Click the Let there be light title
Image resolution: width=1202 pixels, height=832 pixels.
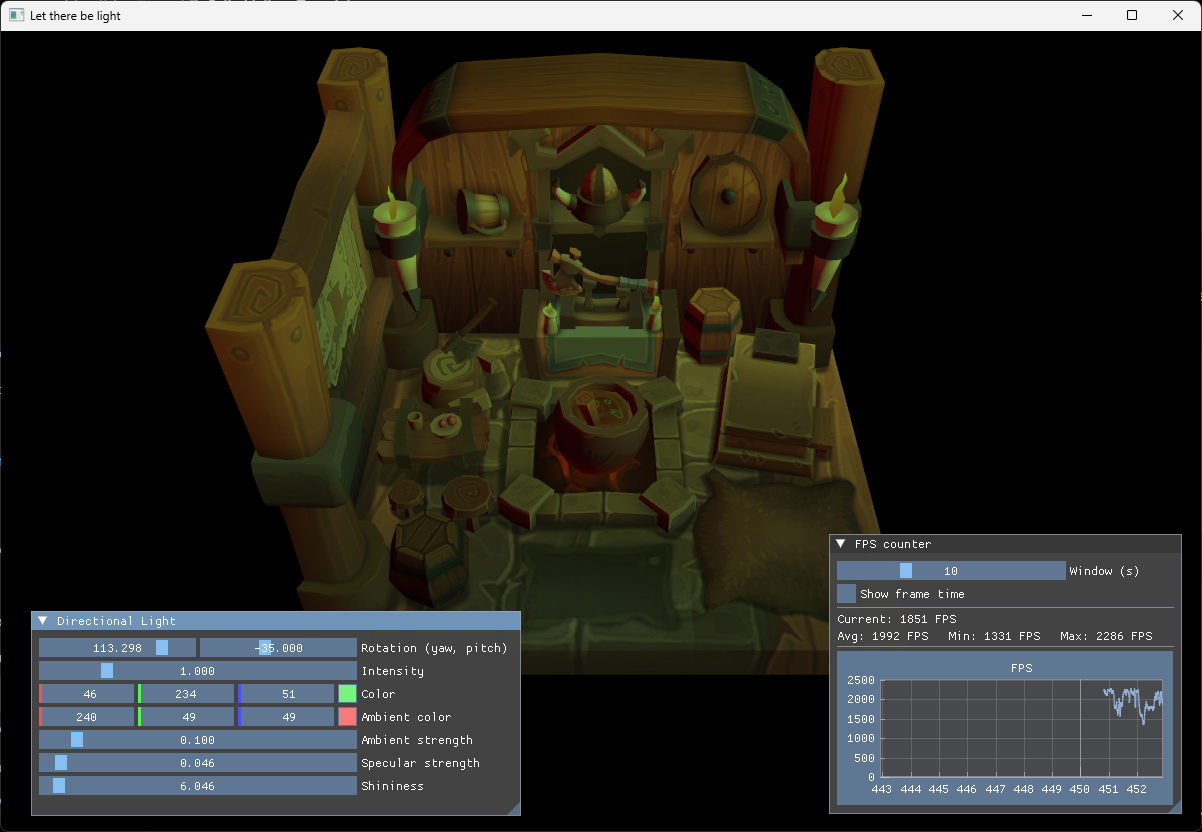click(x=76, y=16)
